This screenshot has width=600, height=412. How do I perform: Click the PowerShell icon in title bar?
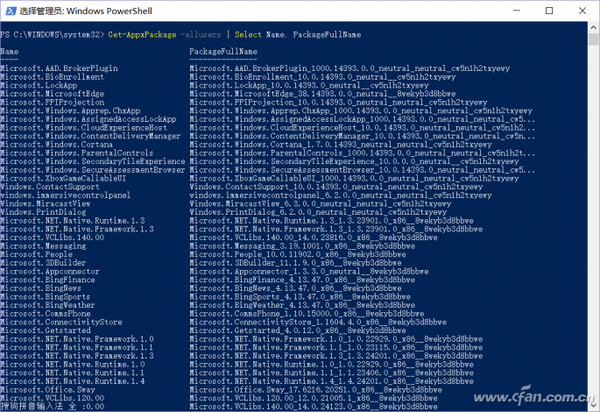point(10,10)
